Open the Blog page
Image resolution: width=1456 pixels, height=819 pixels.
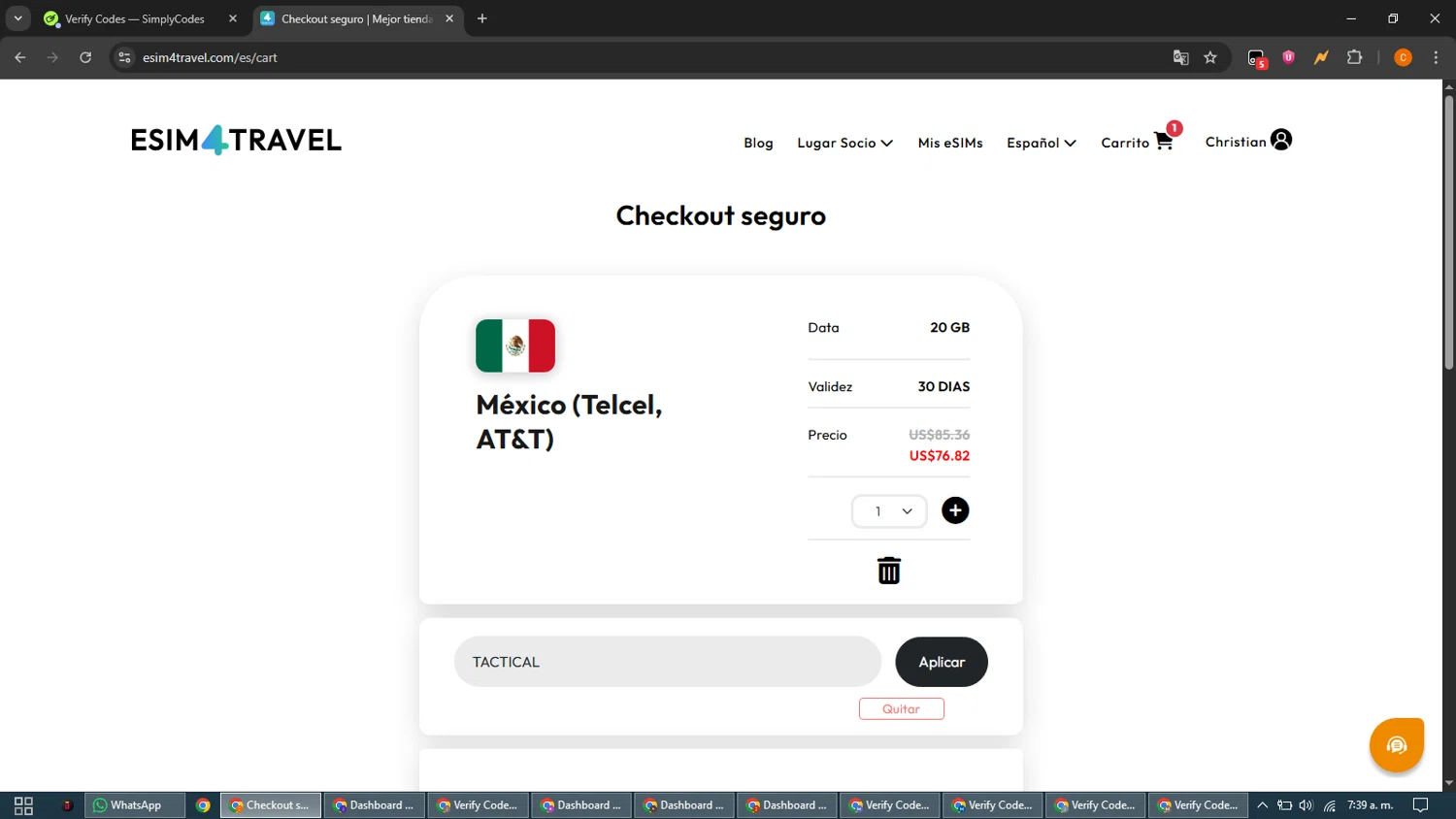(x=758, y=143)
